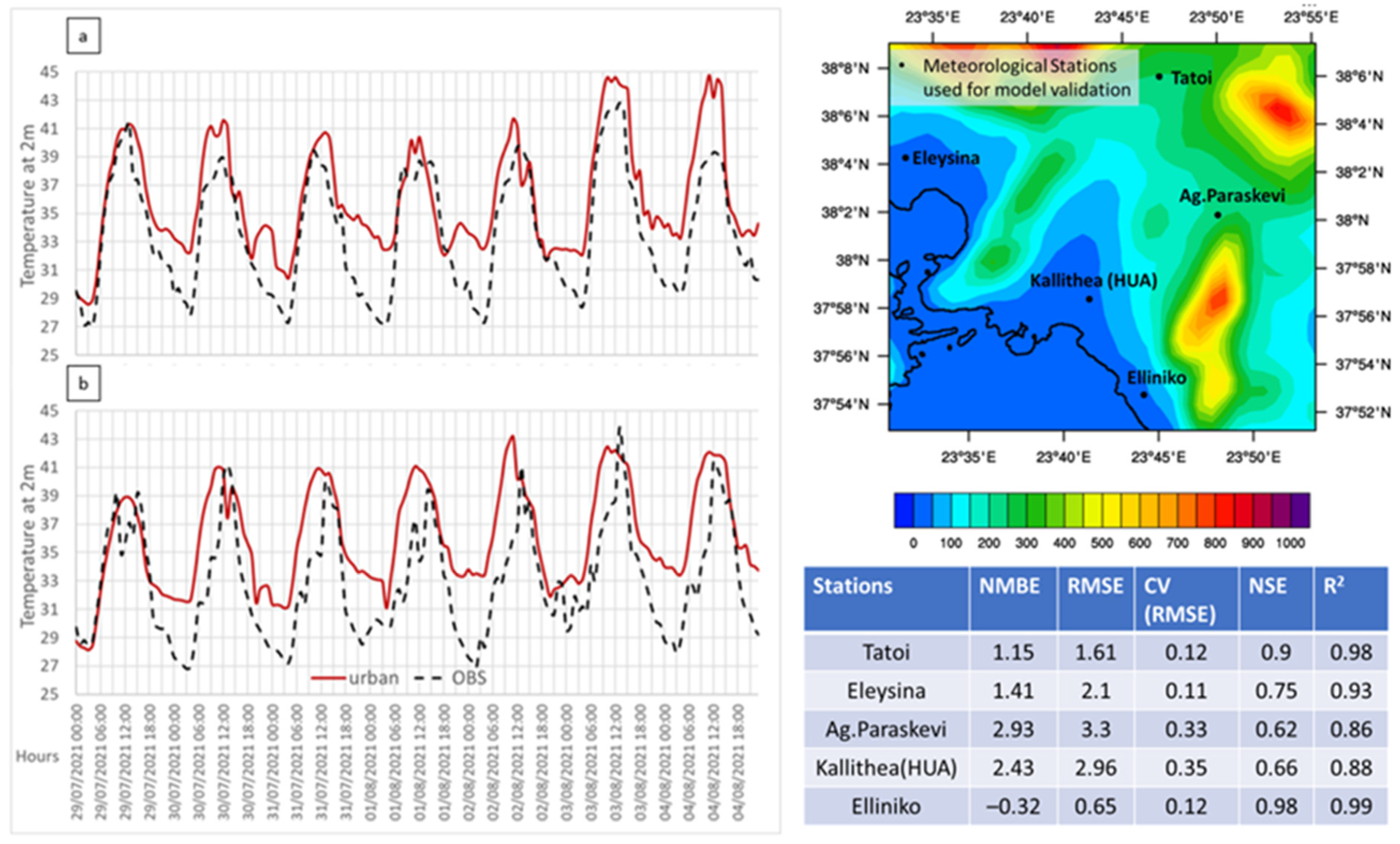The height and width of the screenshot is (844, 1400).
Task: Click the Tatoi station marker dot
Action: [x=1159, y=77]
